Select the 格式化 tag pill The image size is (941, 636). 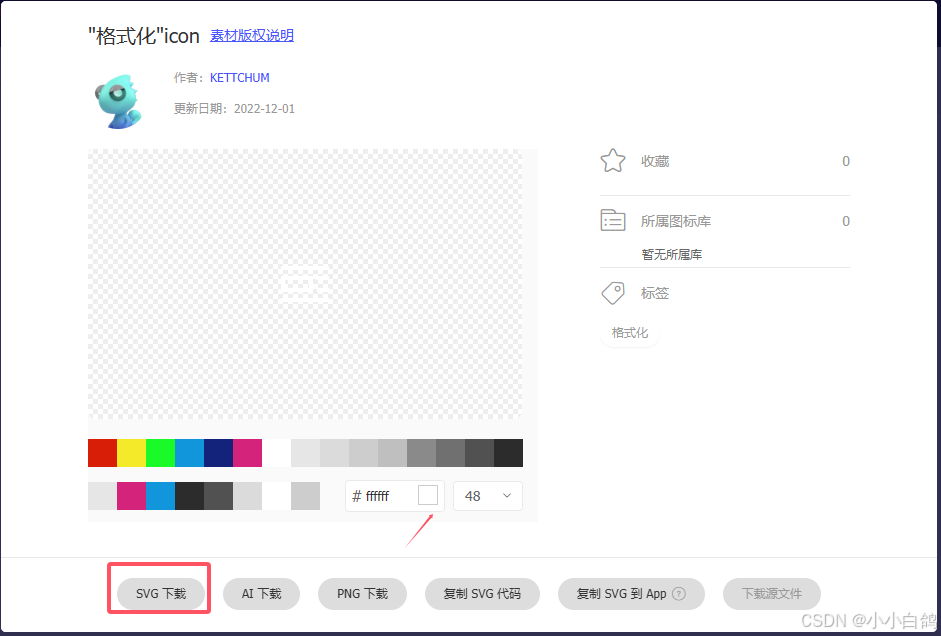click(630, 332)
